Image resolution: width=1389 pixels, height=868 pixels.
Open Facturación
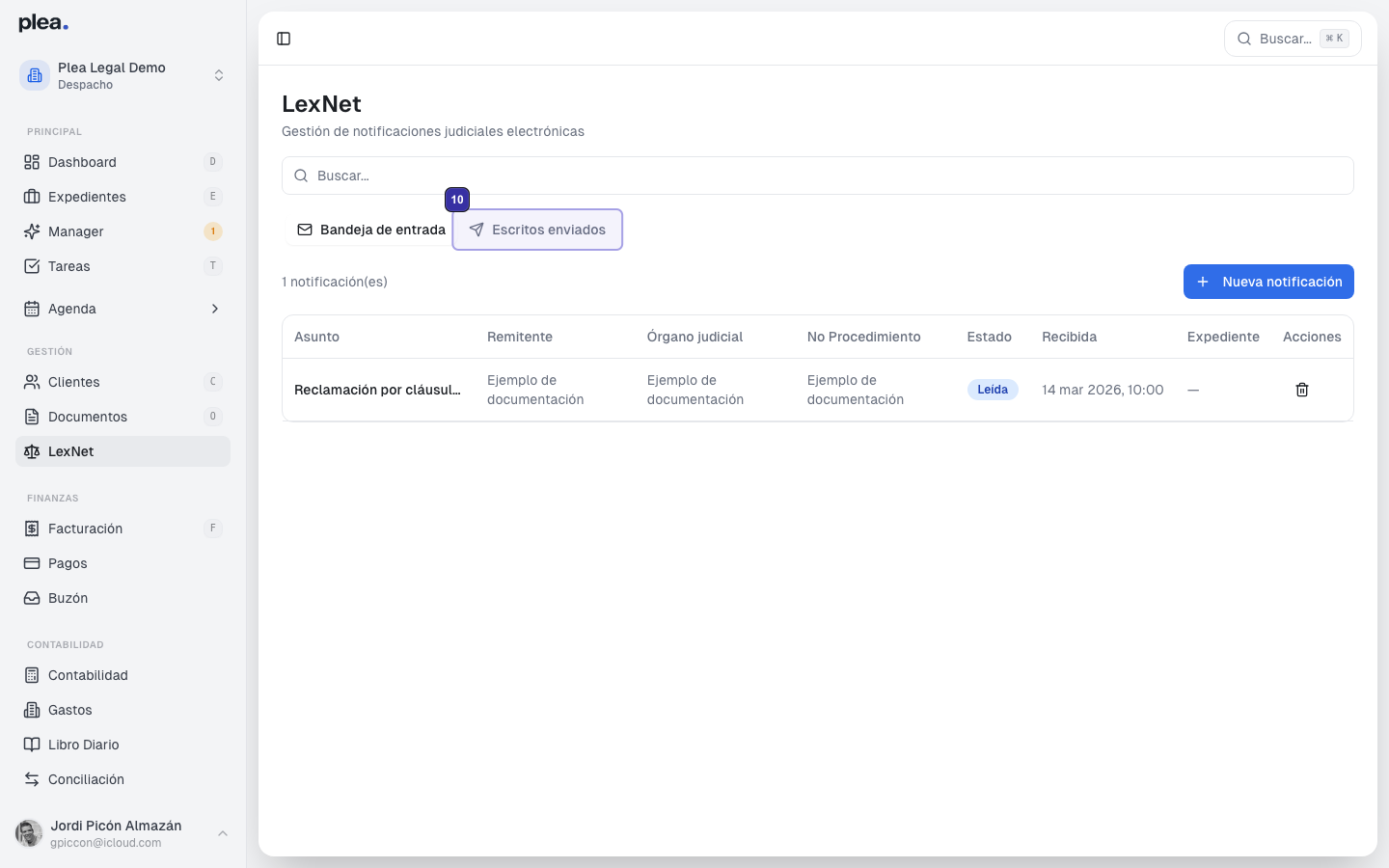pos(123,529)
